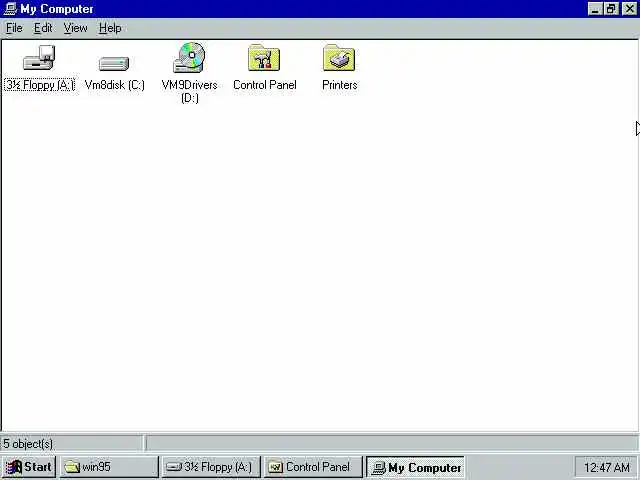The width and height of the screenshot is (640, 480).
Task: Click the My Computer title bar icon
Action: 10,9
